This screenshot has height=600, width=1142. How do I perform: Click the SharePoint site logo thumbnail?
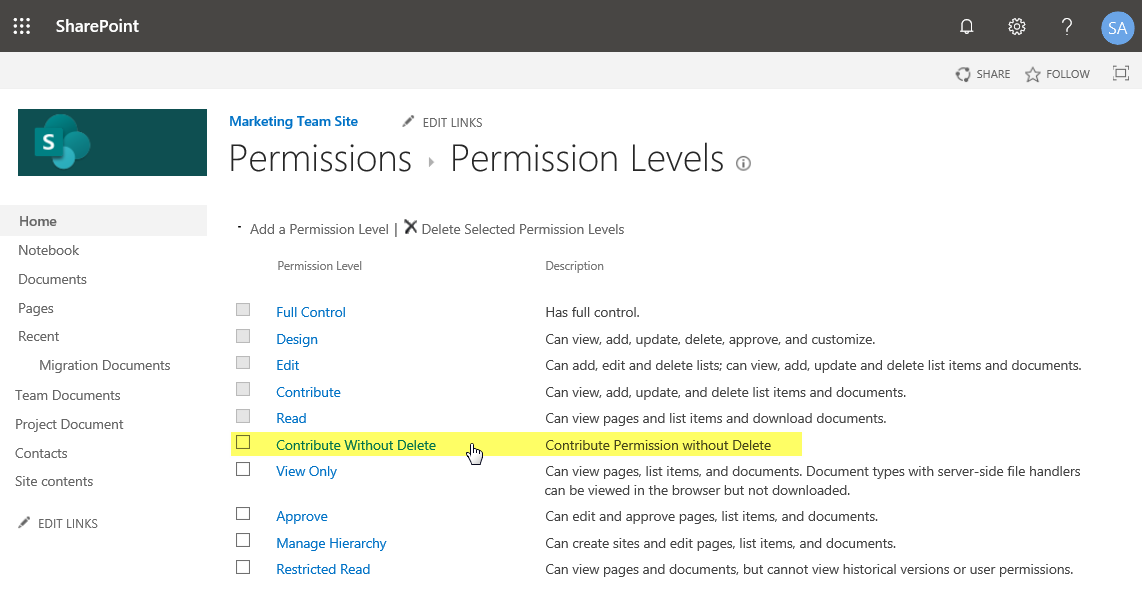(111, 142)
